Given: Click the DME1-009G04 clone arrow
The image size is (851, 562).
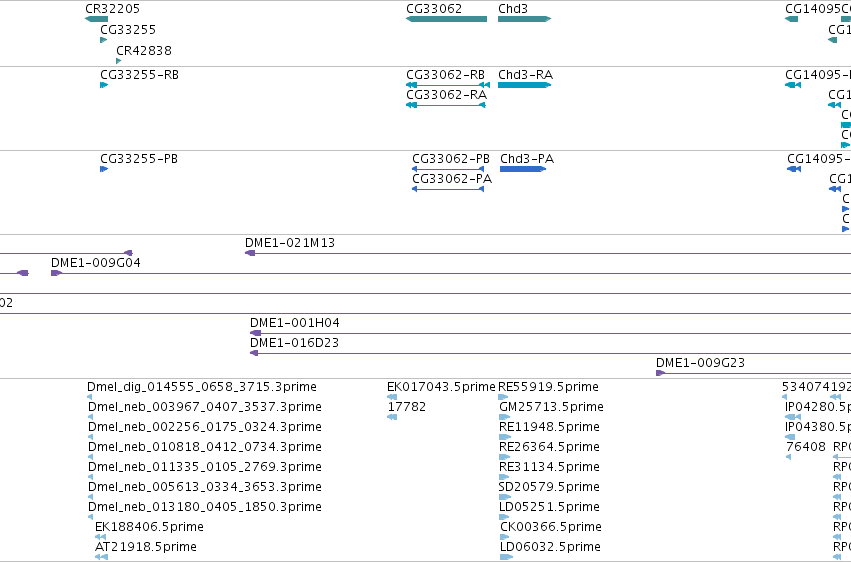Looking at the screenshot, I should [56, 273].
